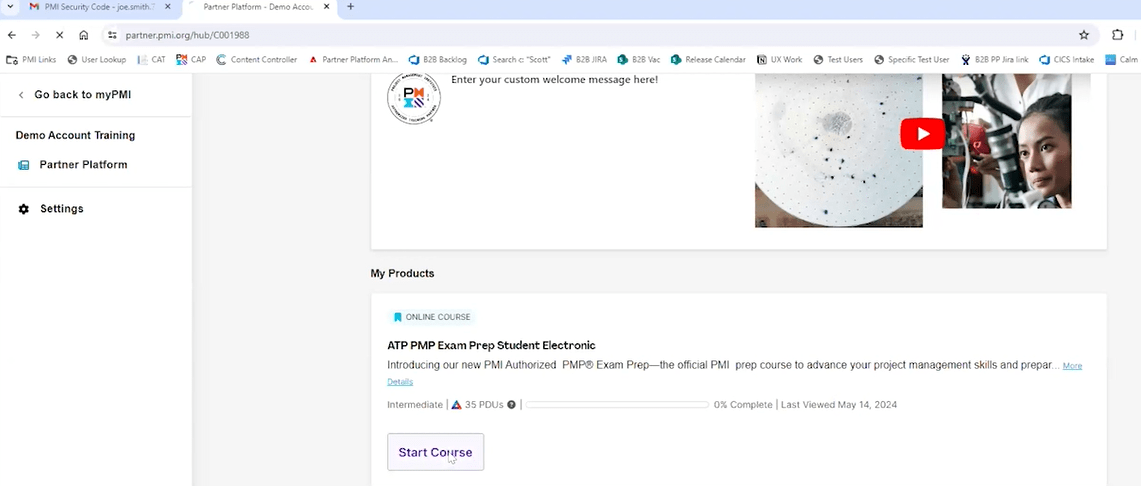Open the Content Controller bookmark

[257, 60]
